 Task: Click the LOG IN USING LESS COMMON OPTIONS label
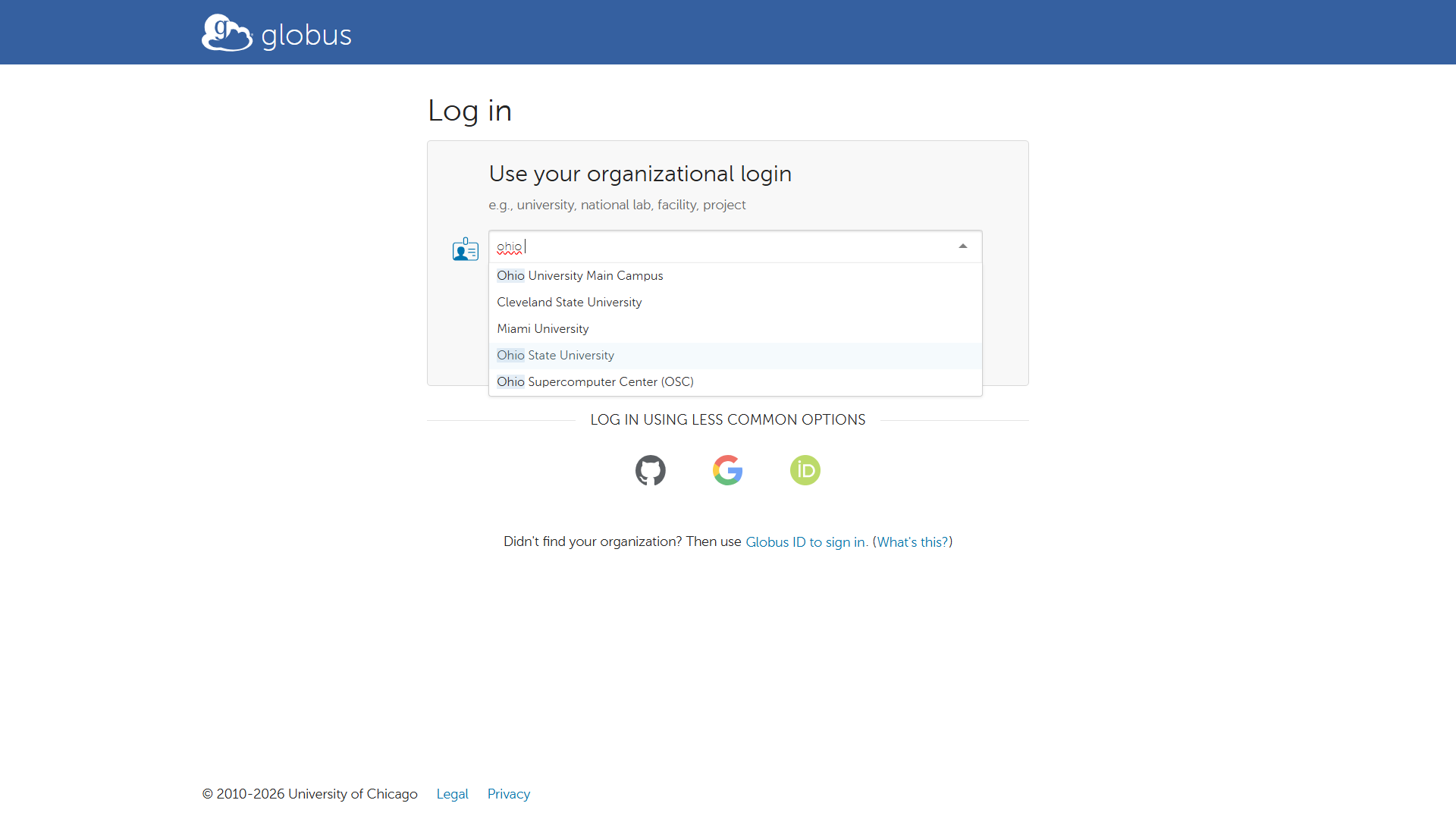point(728,420)
